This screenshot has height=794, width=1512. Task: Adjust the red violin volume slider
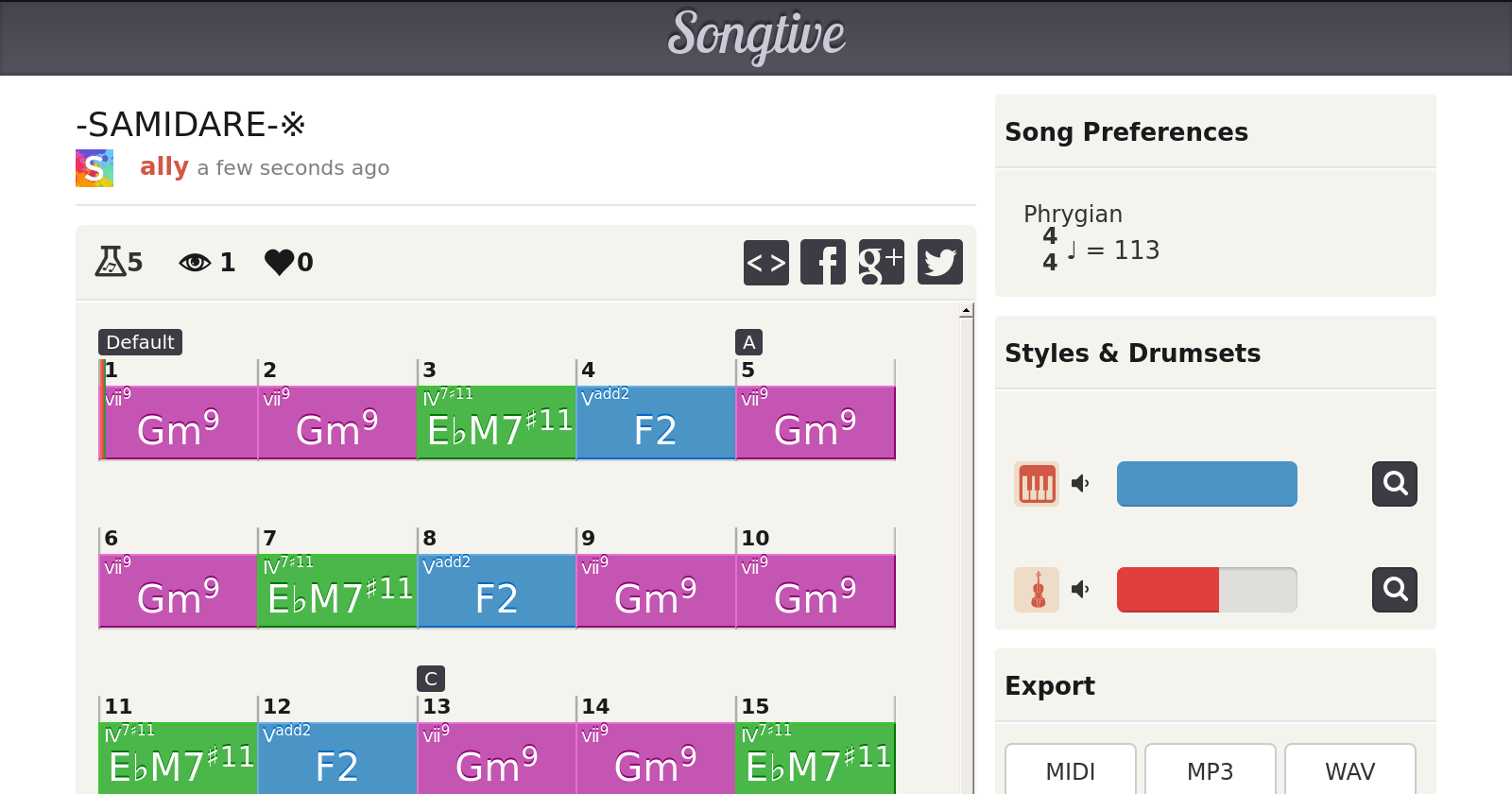1206,590
